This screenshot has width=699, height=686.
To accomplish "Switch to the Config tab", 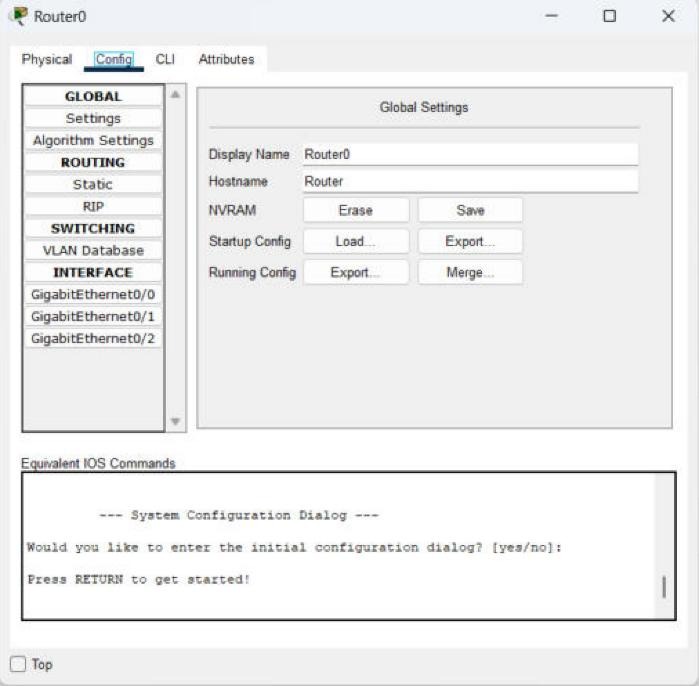I will pos(114,59).
